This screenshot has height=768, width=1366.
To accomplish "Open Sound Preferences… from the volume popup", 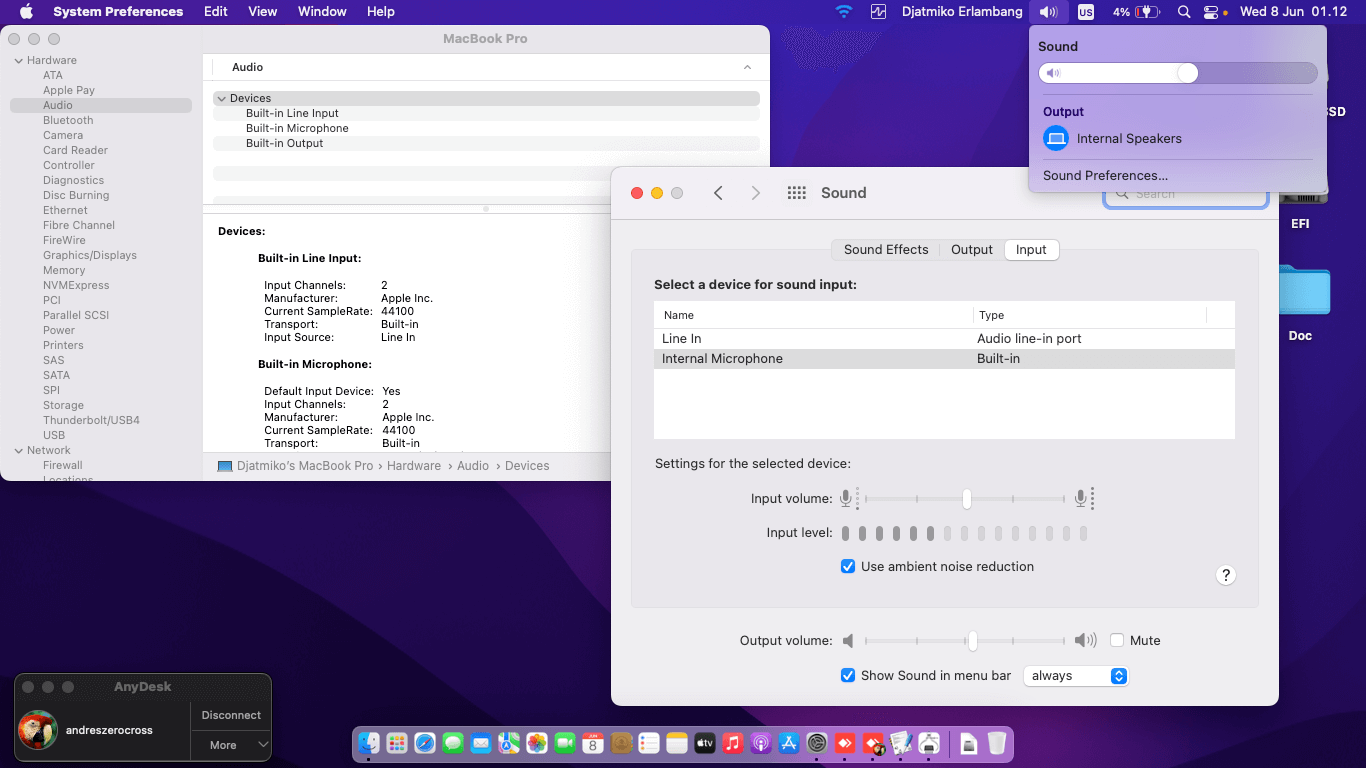I will [1105, 176].
